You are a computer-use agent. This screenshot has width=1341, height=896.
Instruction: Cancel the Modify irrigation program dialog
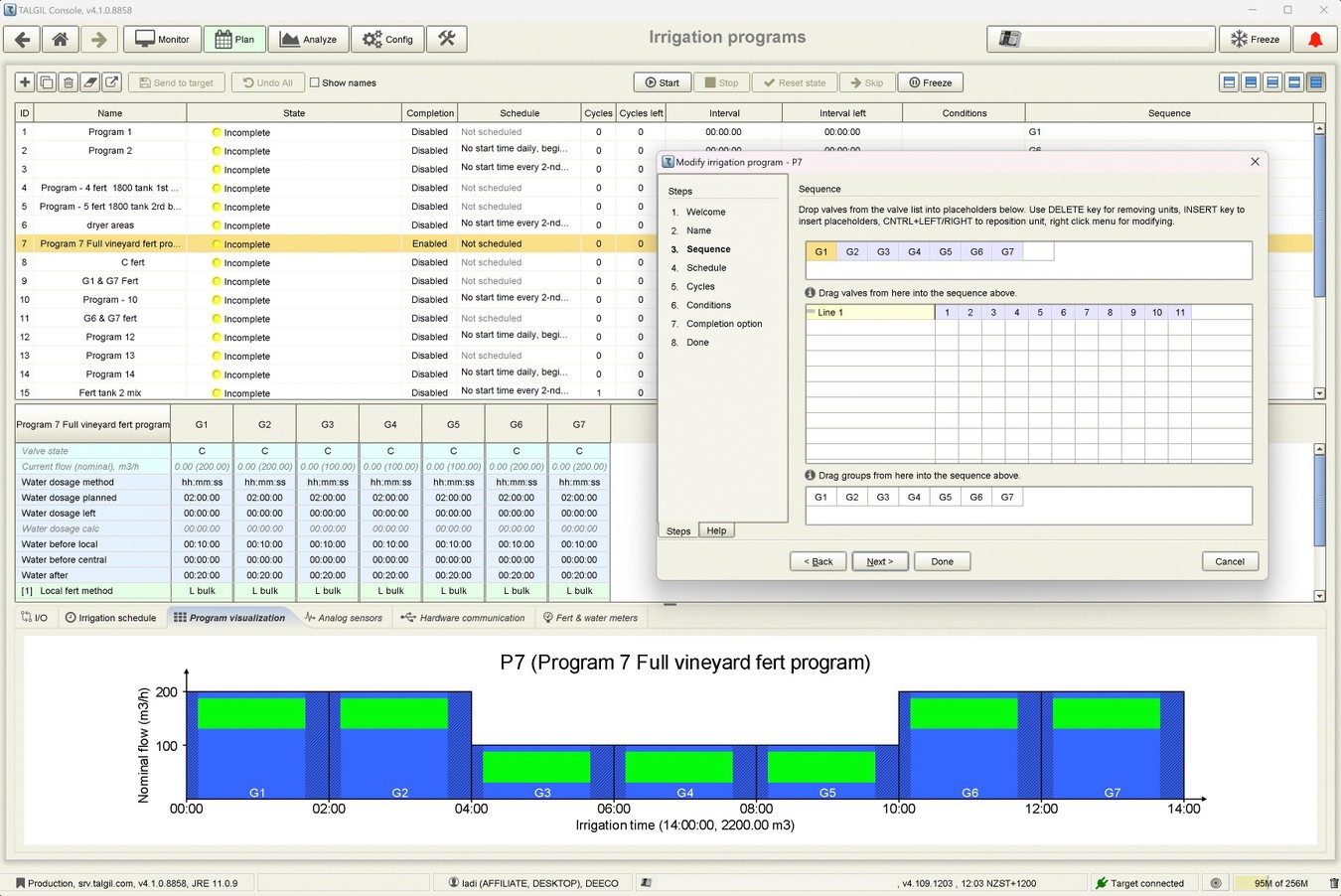point(1230,561)
